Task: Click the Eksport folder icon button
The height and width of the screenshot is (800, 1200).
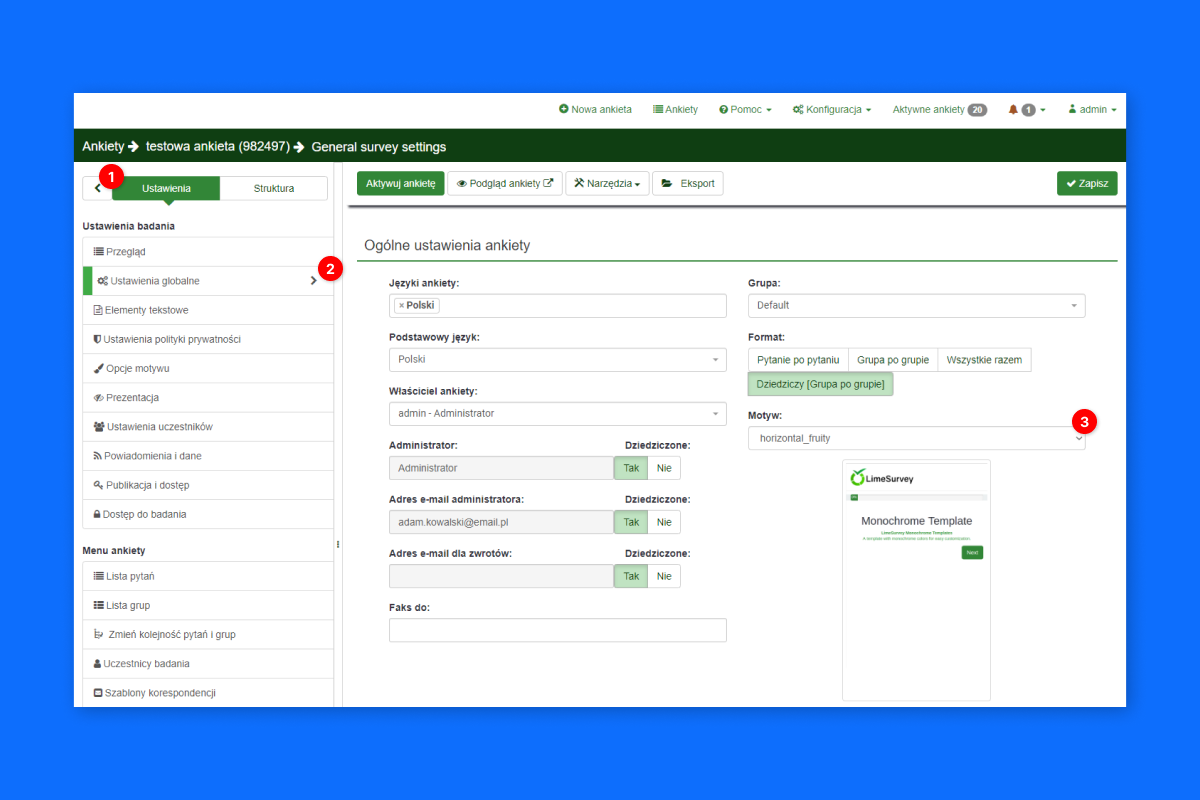Action: (x=687, y=183)
